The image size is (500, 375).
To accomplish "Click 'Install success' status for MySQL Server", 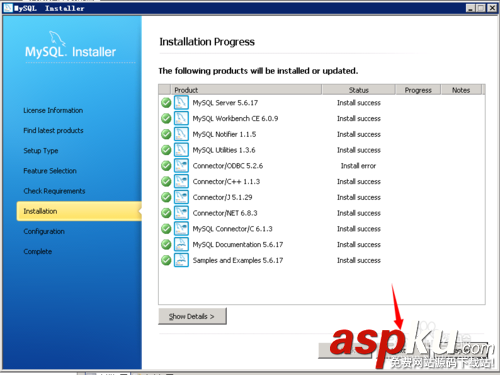I will coord(359,103).
